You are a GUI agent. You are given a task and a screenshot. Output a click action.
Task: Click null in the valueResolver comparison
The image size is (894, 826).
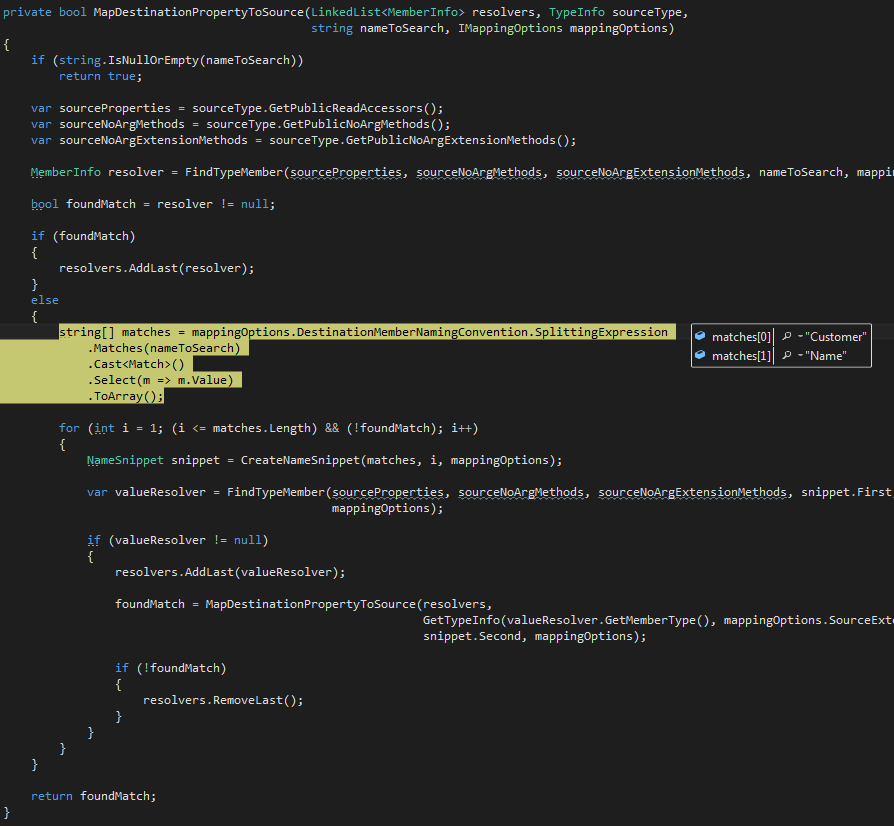tap(247, 539)
